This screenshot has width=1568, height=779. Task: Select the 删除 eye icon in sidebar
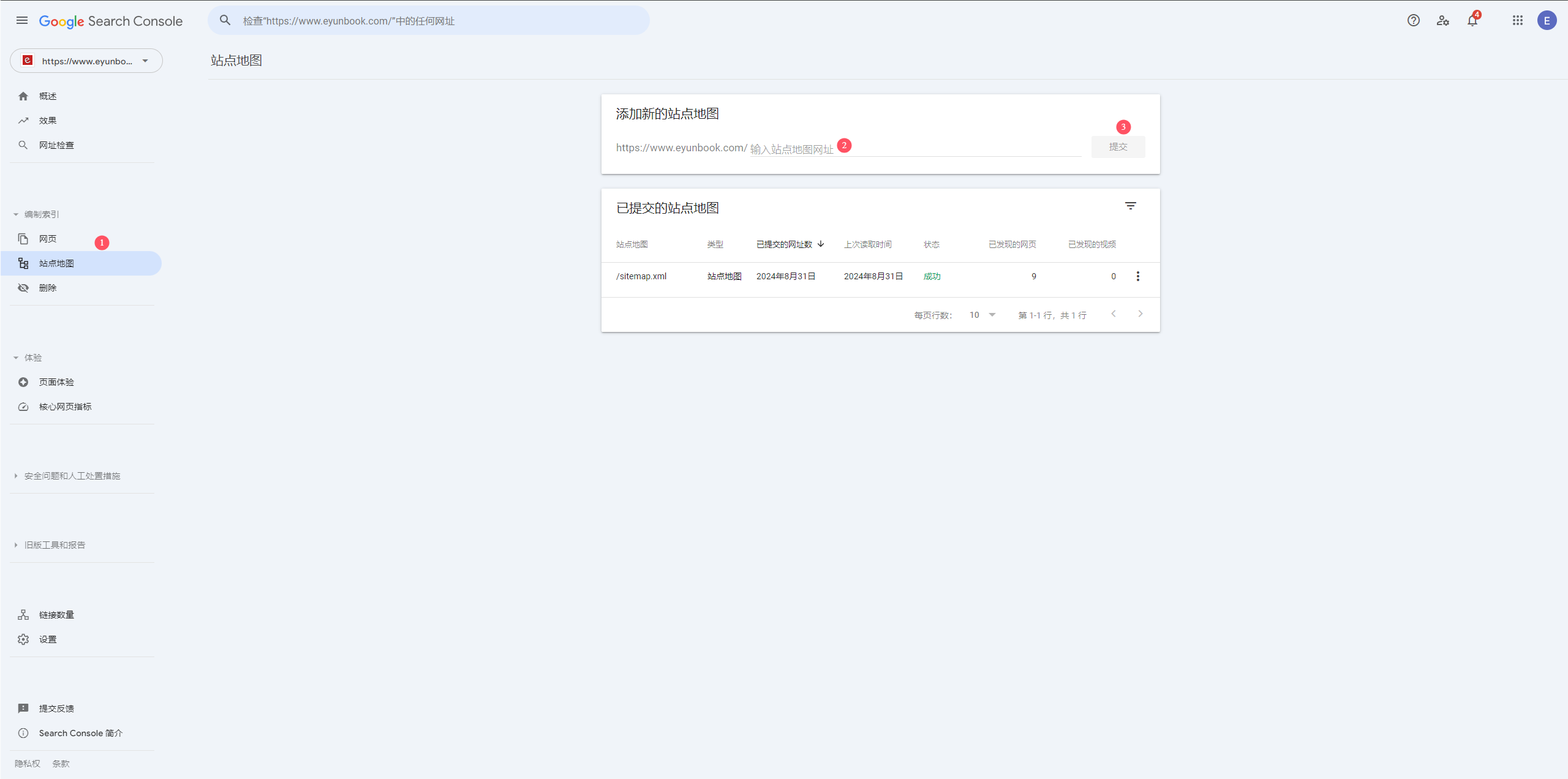(23, 287)
